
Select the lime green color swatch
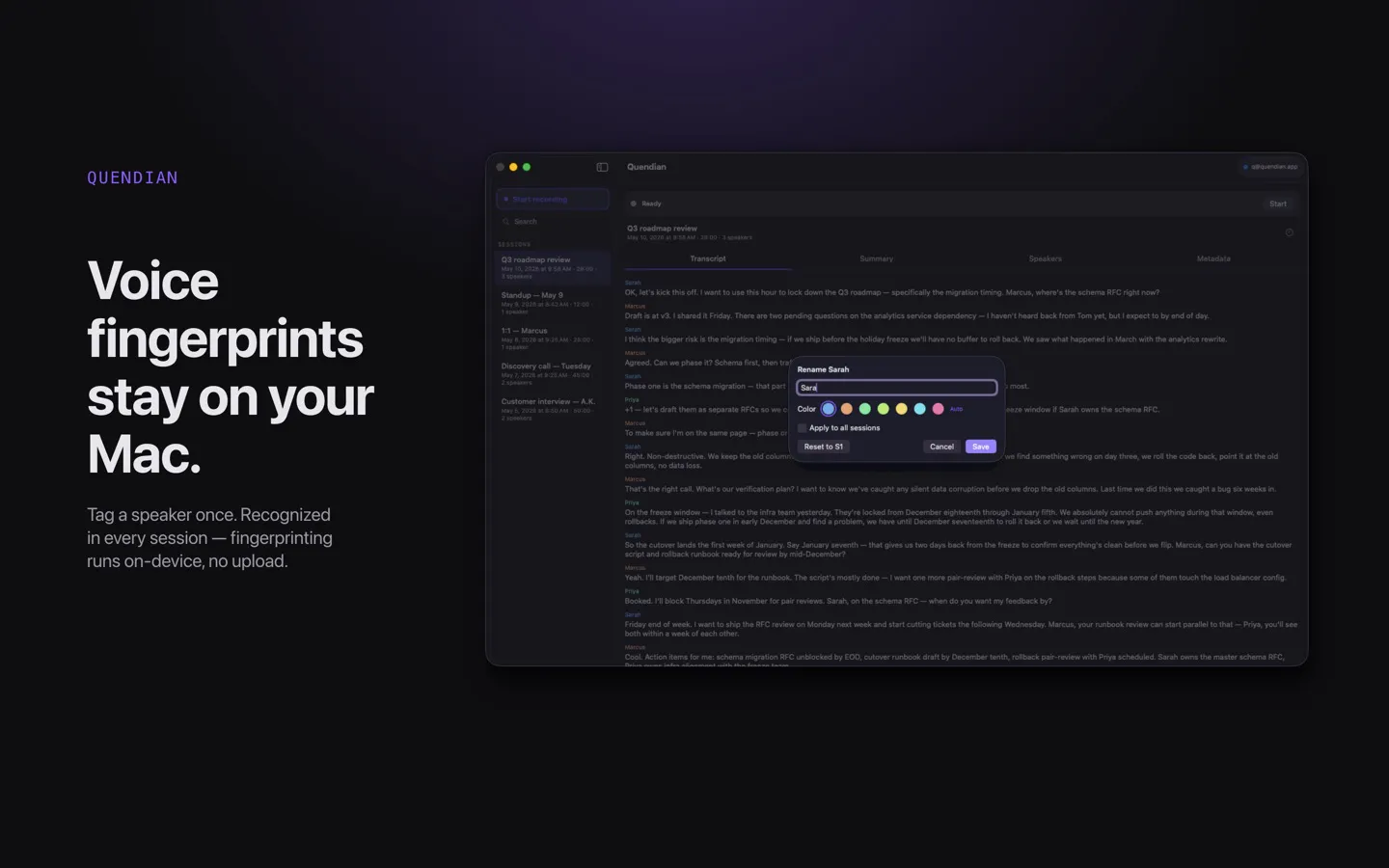883,409
